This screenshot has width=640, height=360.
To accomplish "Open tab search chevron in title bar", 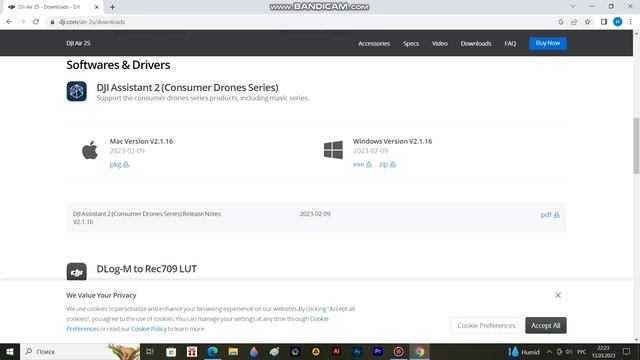I will click(573, 7).
